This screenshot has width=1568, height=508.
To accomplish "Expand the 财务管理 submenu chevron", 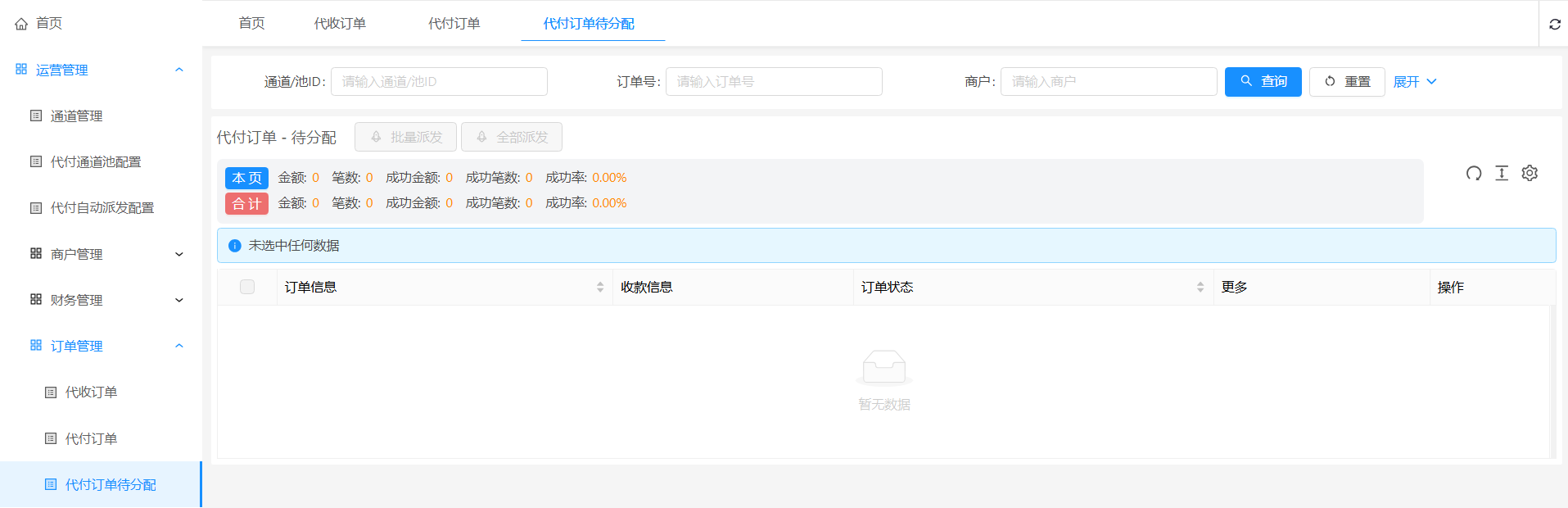I will [179, 300].
